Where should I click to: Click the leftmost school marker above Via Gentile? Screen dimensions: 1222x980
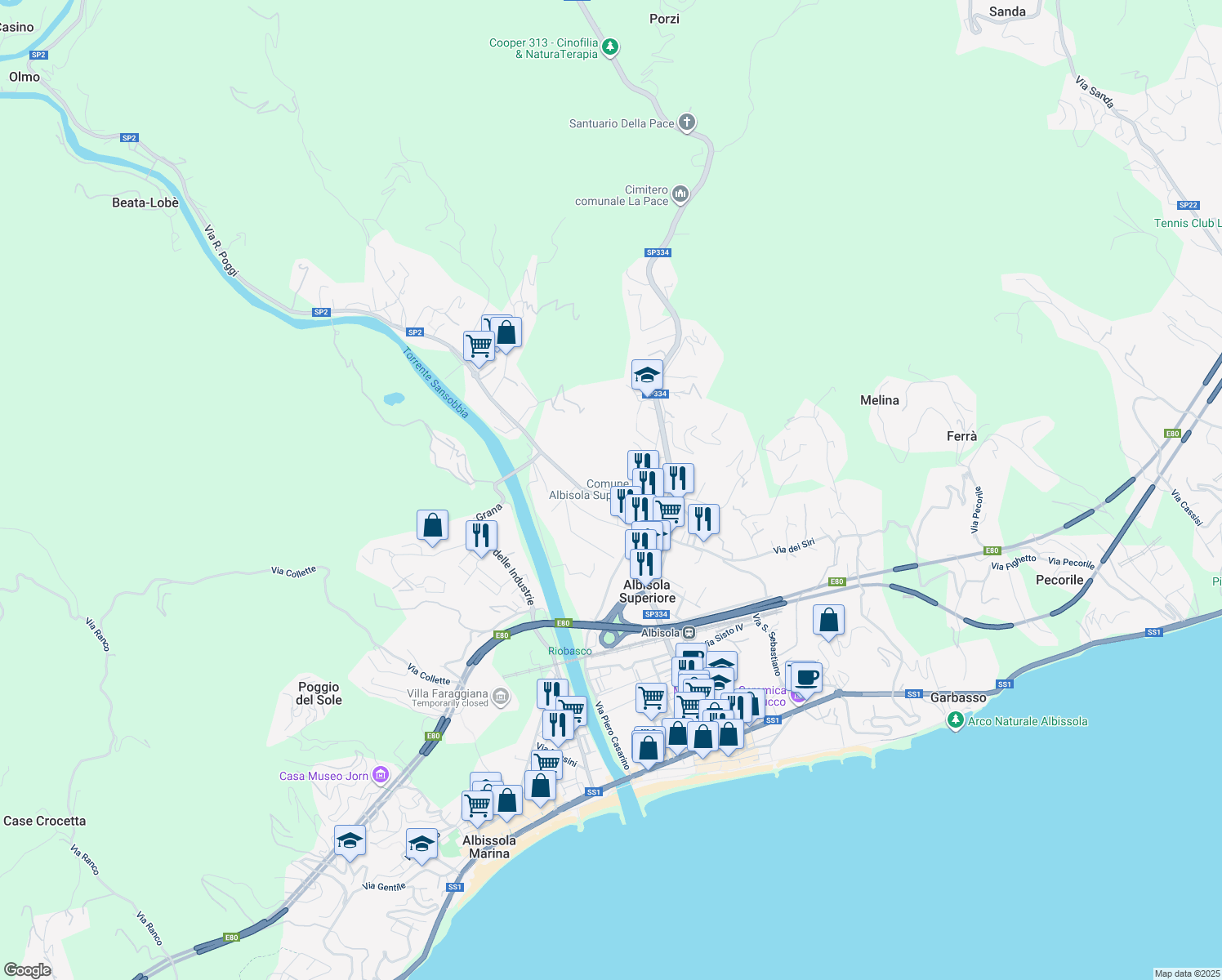click(350, 840)
